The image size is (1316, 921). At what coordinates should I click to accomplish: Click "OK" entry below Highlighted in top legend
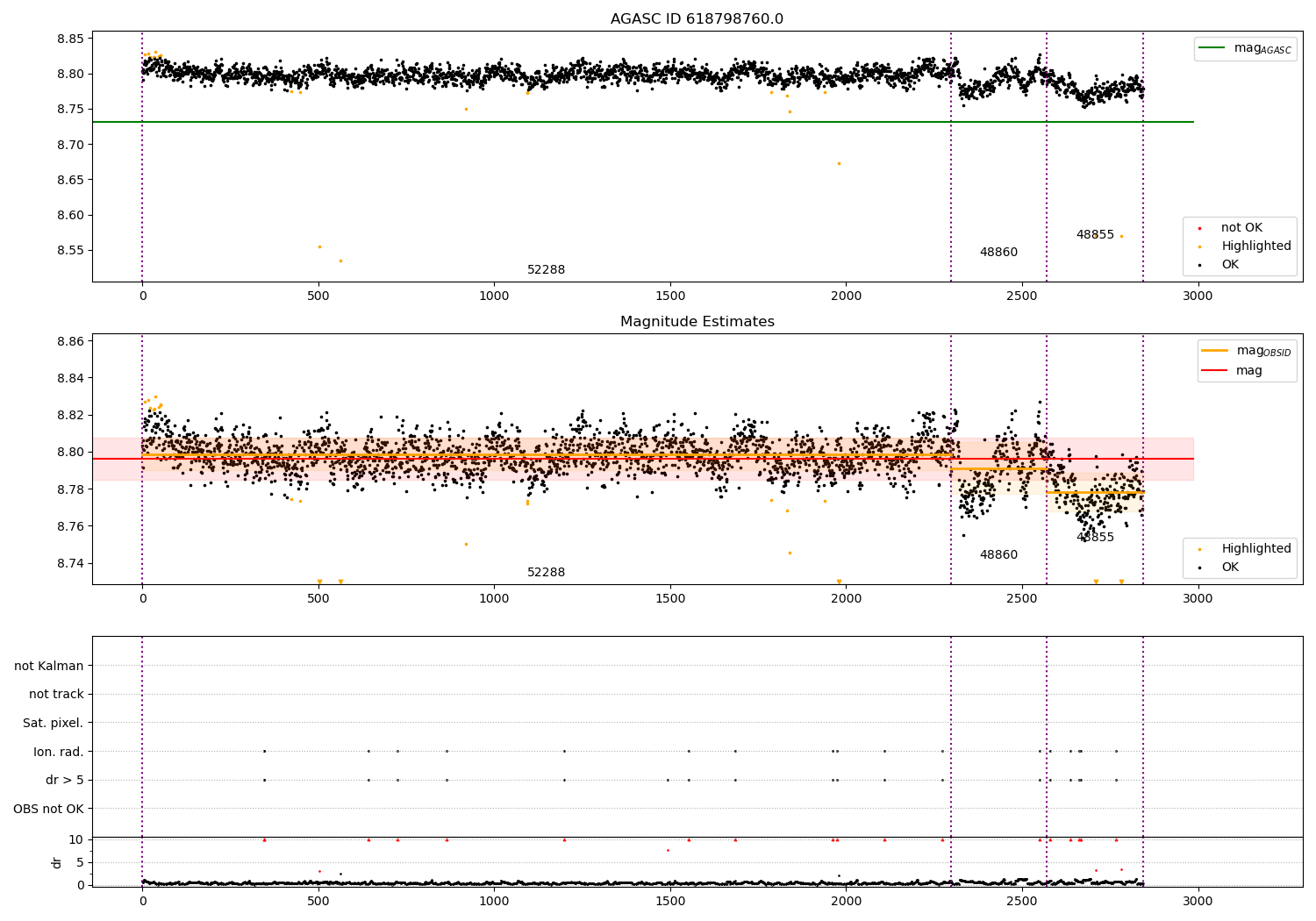pos(1230,265)
